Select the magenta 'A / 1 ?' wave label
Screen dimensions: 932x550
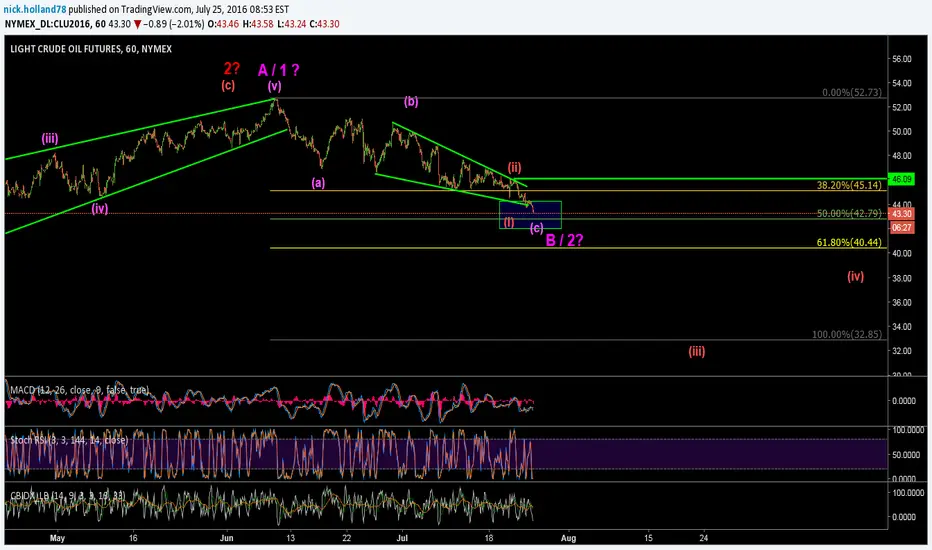click(278, 70)
